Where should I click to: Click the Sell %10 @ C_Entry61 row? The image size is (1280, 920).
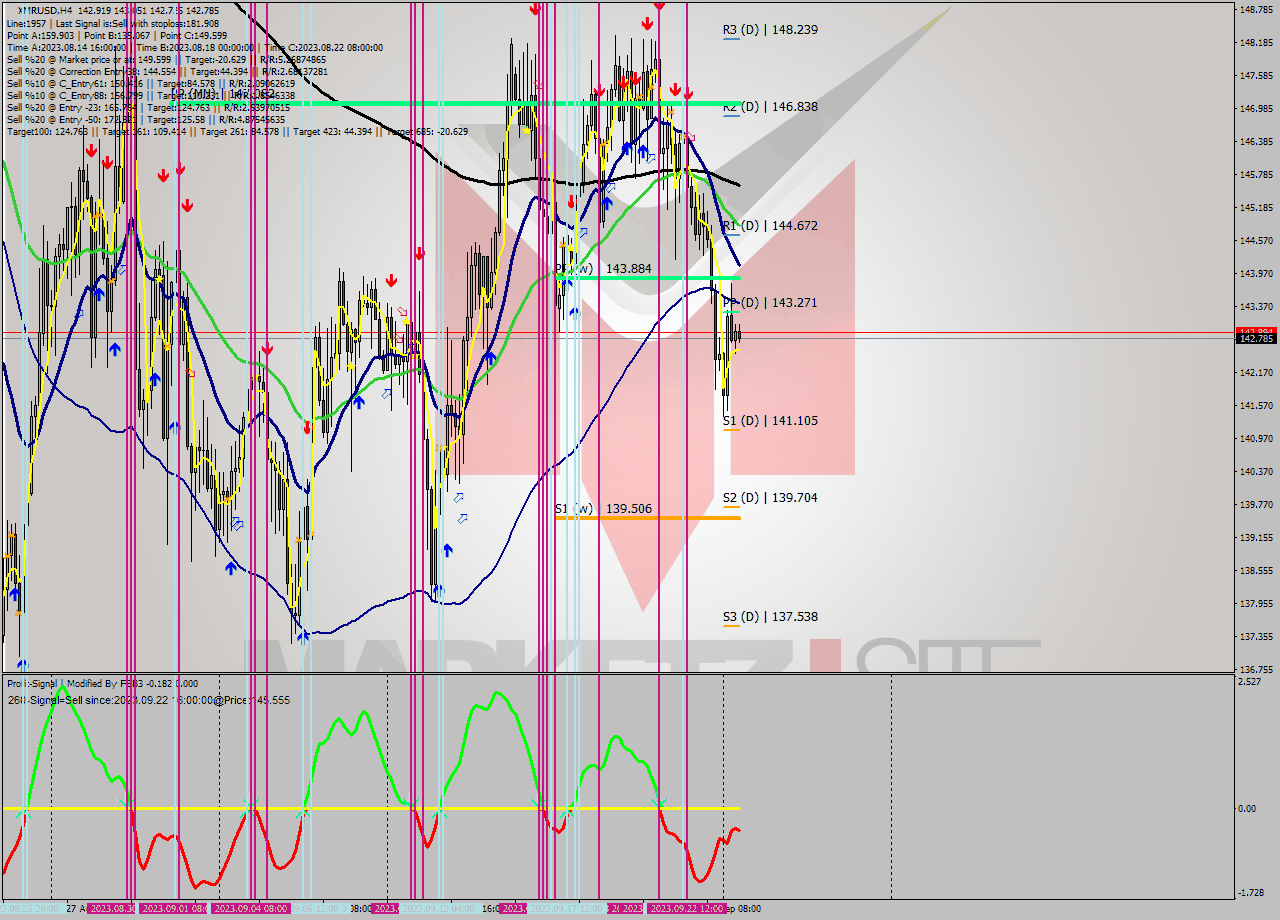click(150, 83)
